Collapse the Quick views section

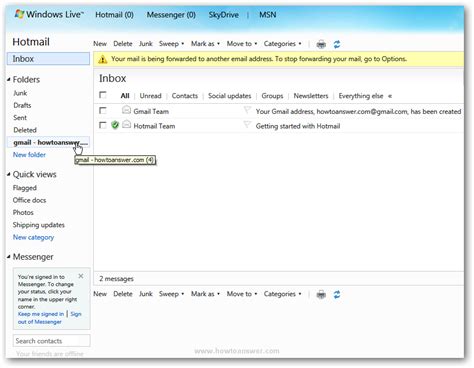(x=9, y=174)
